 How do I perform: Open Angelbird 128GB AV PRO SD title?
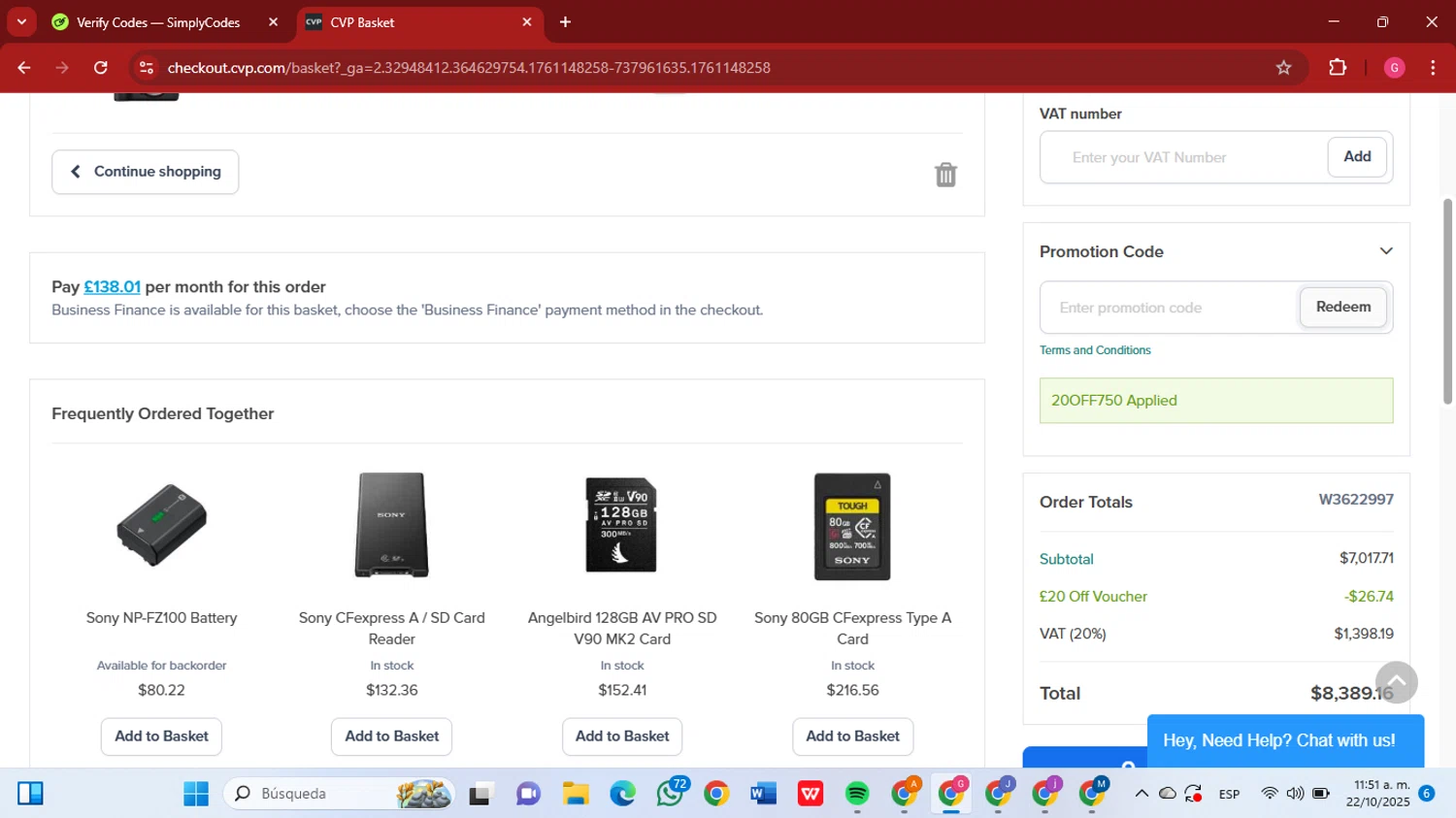(622, 629)
